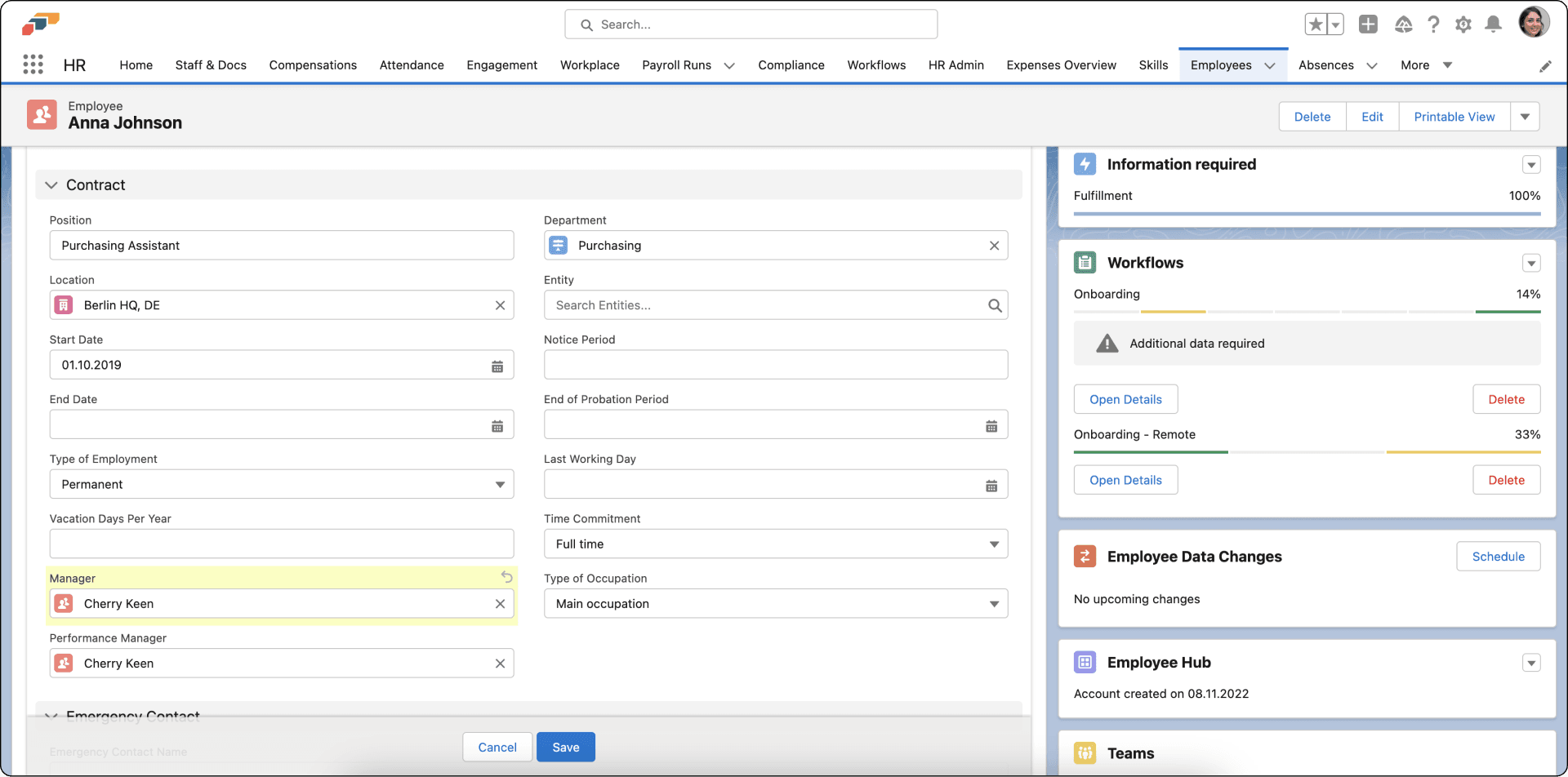Click the Onboarding - Remote progress bar

pos(1307,452)
